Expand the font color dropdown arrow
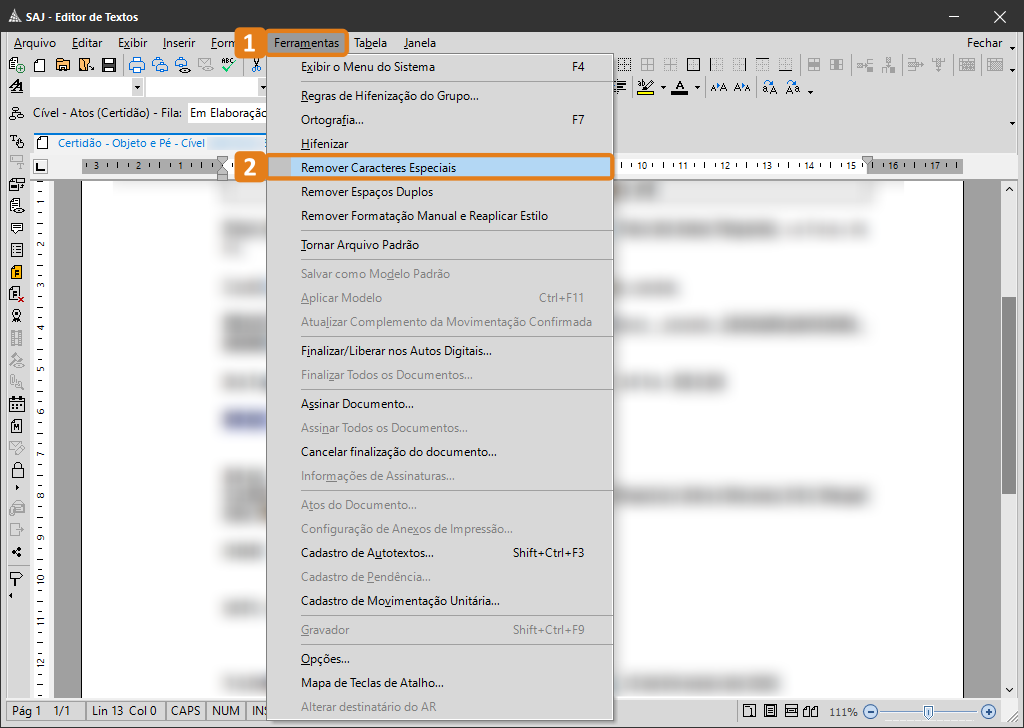This screenshot has height=728, width=1024. [697, 87]
